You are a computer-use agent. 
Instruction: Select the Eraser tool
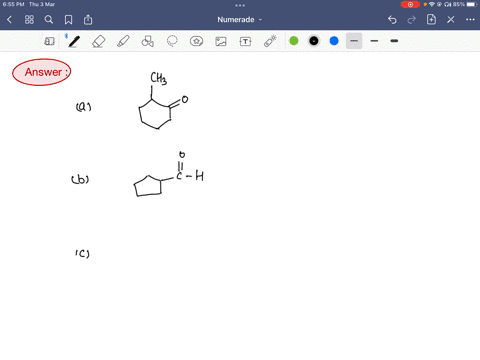coord(99,41)
